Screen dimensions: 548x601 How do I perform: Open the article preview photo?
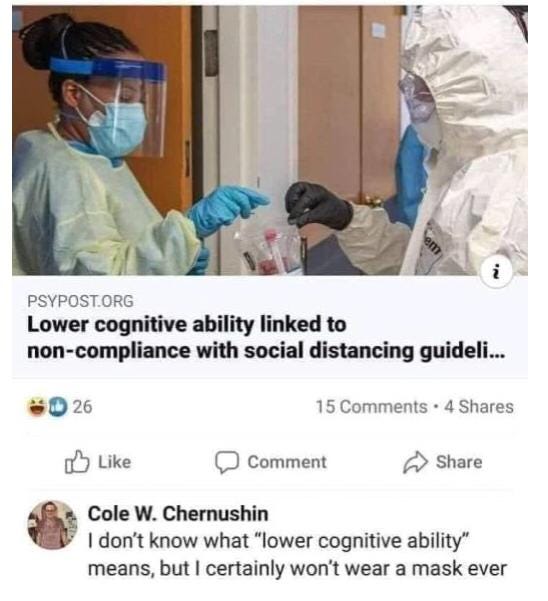coord(270,140)
